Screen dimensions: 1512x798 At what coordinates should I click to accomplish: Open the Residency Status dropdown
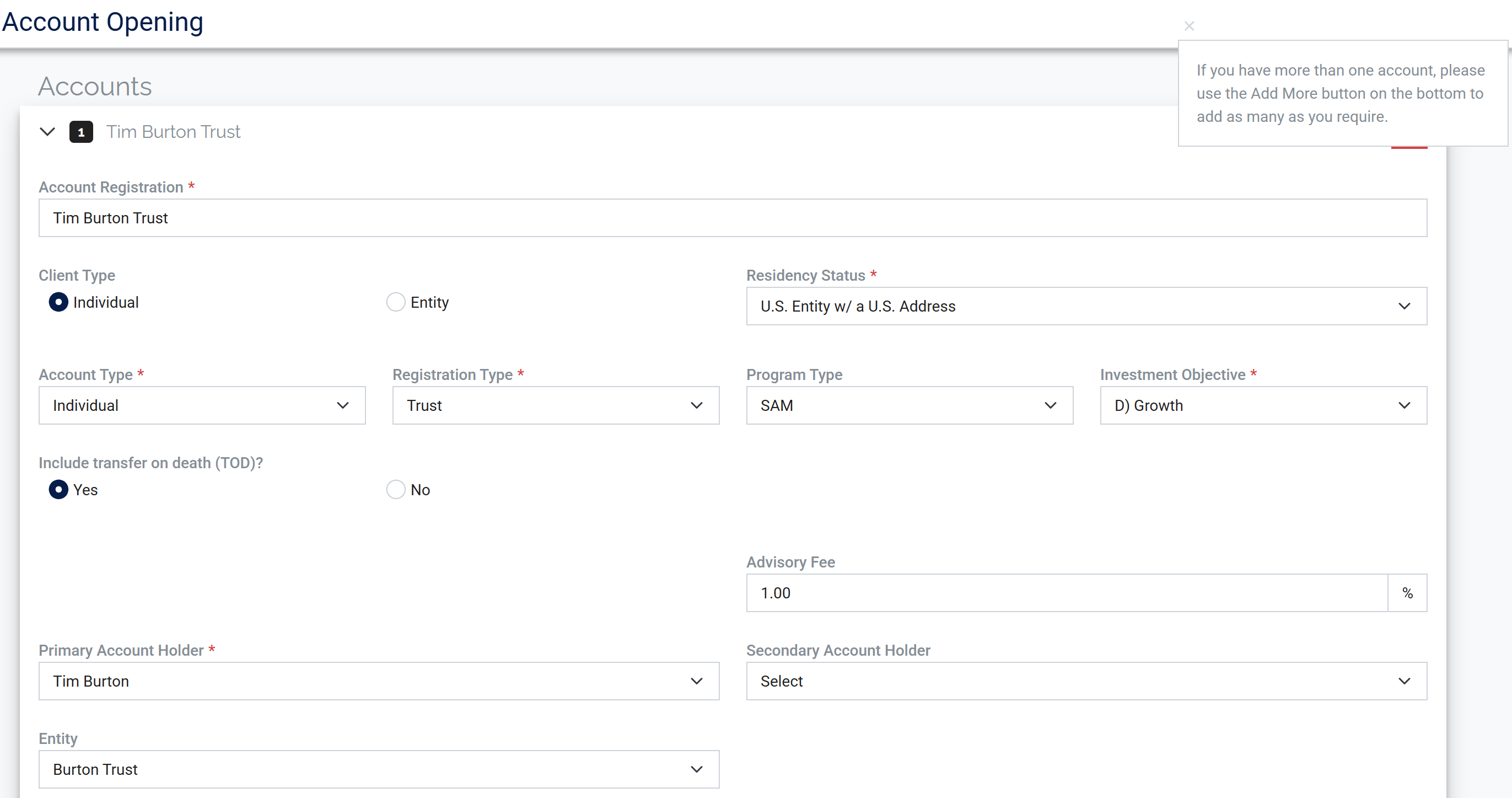[x=1086, y=306]
